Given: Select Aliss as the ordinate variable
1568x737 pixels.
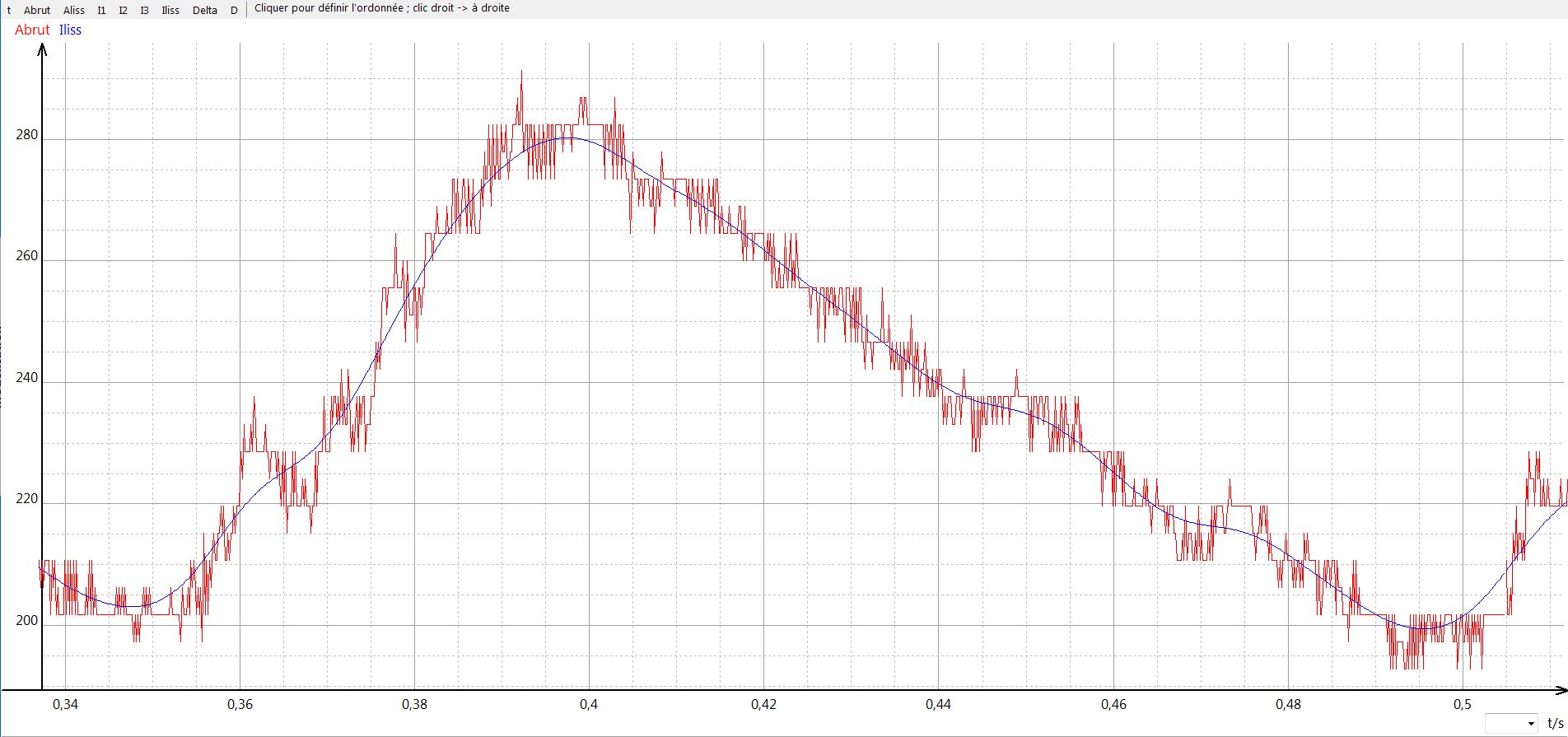Looking at the screenshot, I should [74, 11].
